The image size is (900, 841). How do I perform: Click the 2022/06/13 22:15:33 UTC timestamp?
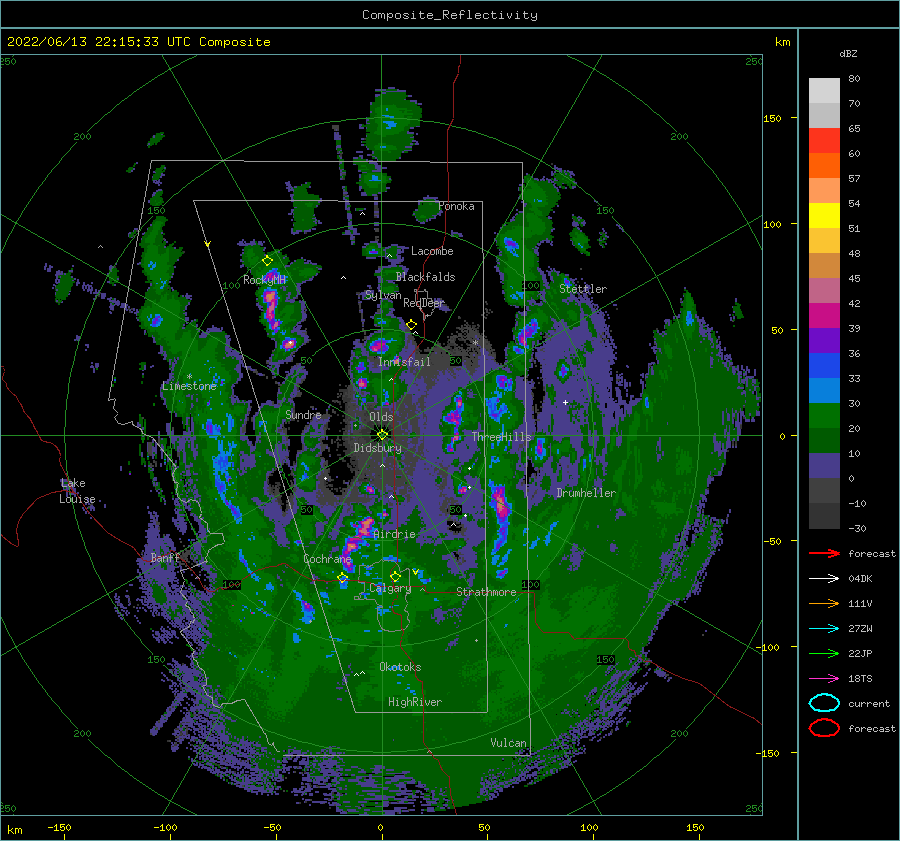tap(138, 42)
